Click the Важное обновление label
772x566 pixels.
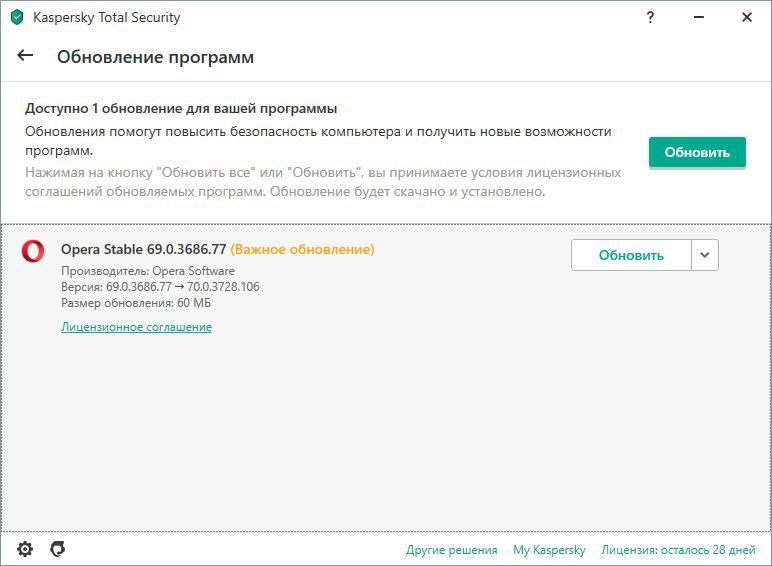point(302,250)
